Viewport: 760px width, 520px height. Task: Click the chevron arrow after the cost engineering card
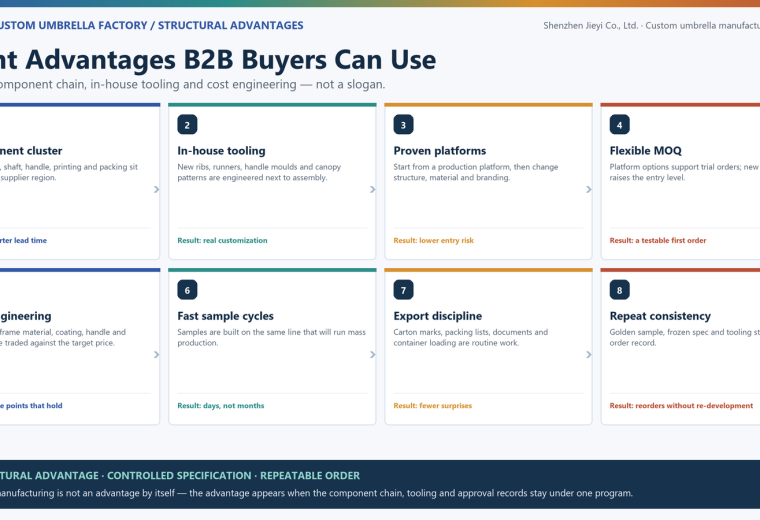156,355
